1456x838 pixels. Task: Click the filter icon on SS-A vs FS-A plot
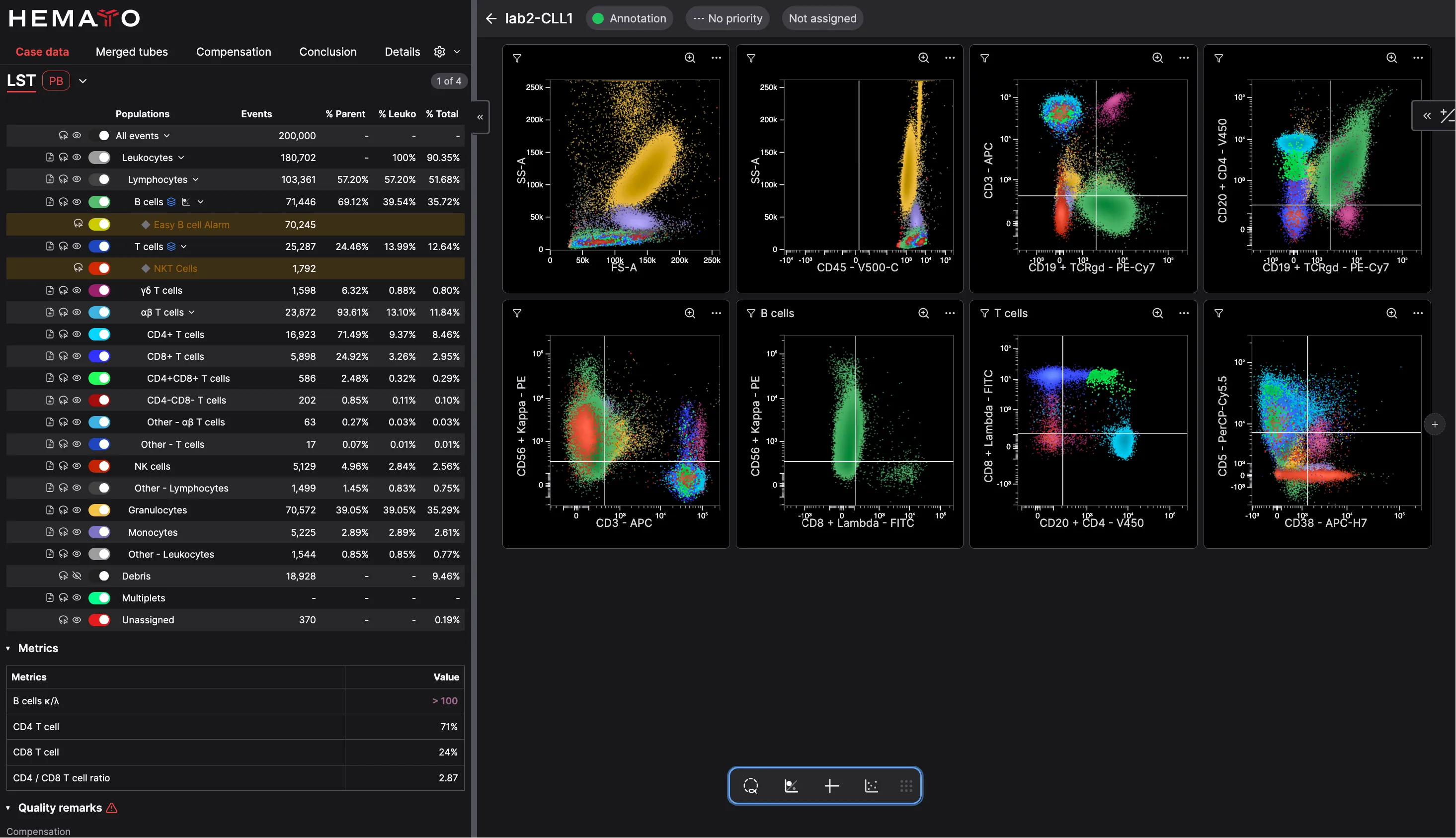tap(517, 58)
